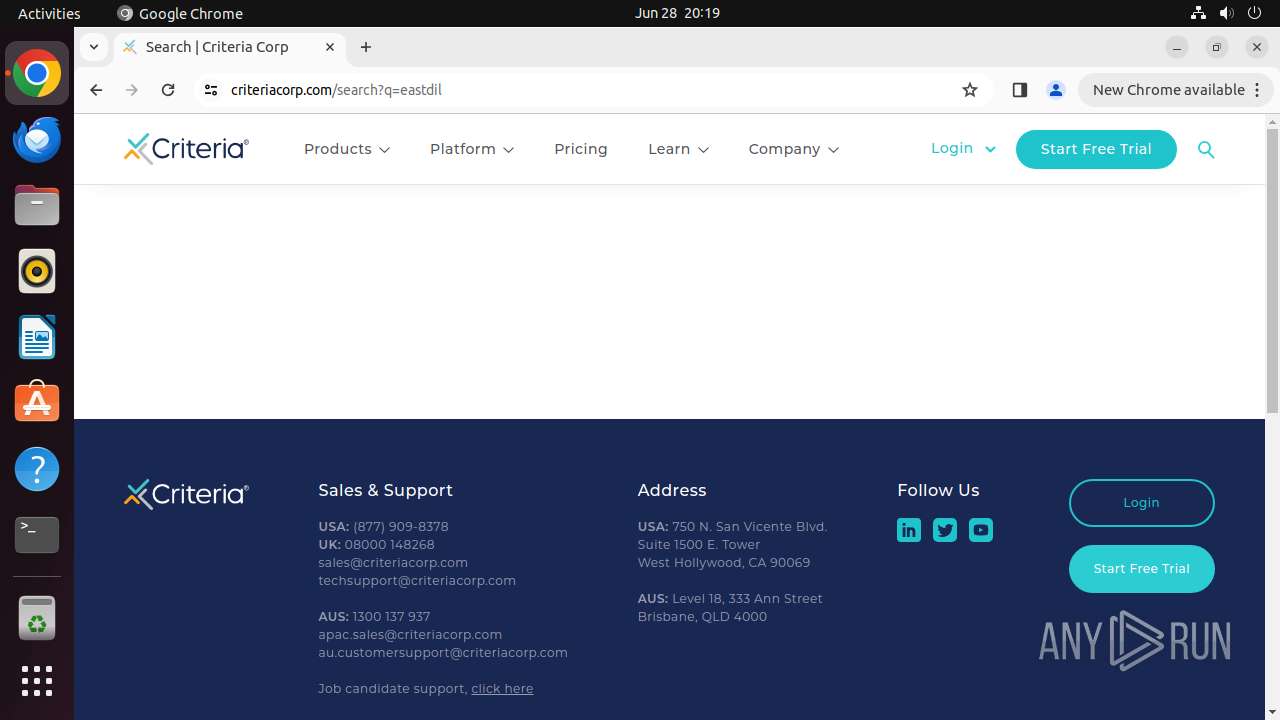The image size is (1280, 720).
Task: Launch Google Chrome from the dock
Action: click(x=37, y=73)
